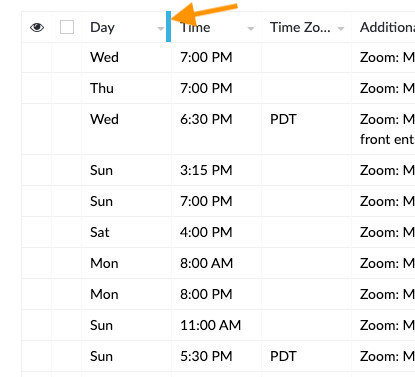The width and height of the screenshot is (415, 377).
Task: Click the eye visibility icon in header
Action: [x=37, y=27]
